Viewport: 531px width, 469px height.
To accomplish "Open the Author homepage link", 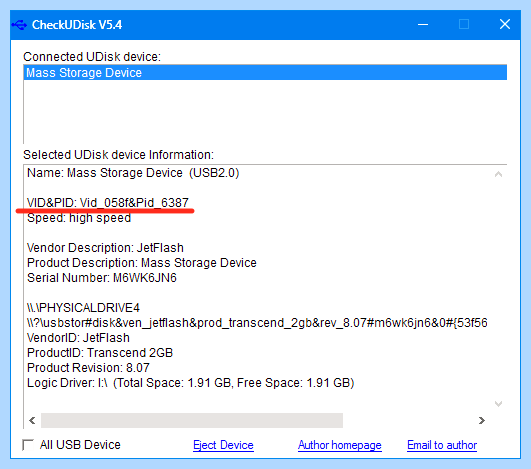I will [x=340, y=445].
